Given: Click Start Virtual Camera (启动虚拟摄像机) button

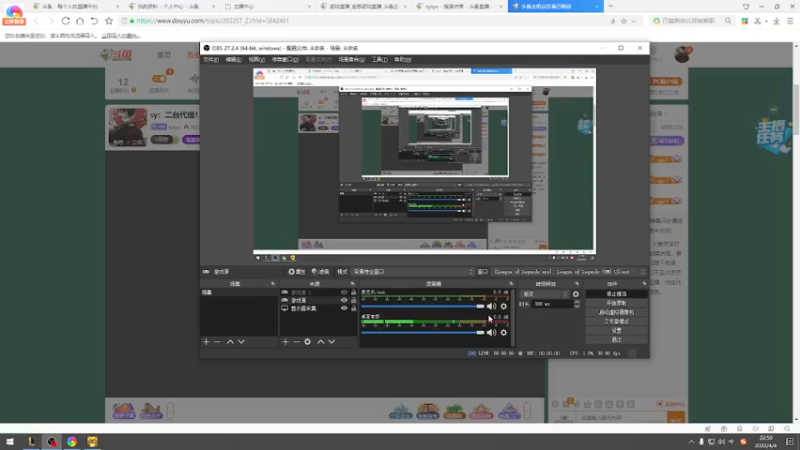Looking at the screenshot, I should click(616, 312).
